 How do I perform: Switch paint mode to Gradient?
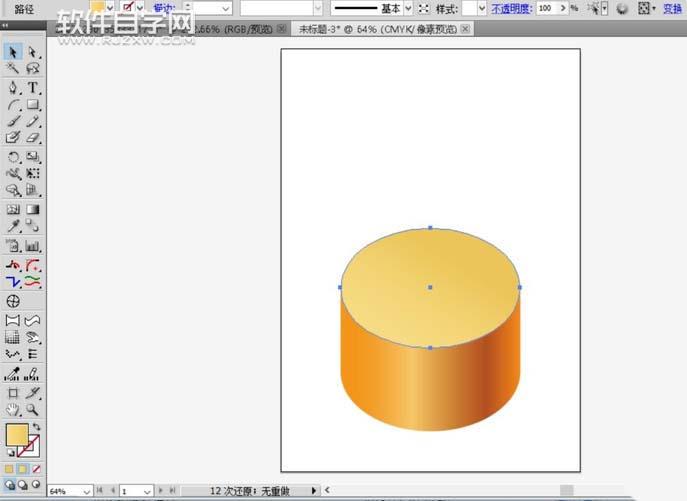[23, 468]
